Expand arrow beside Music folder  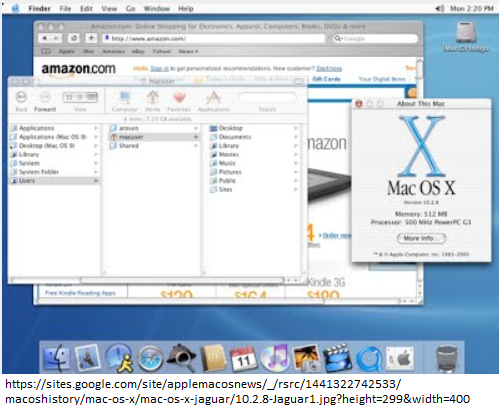[296, 163]
